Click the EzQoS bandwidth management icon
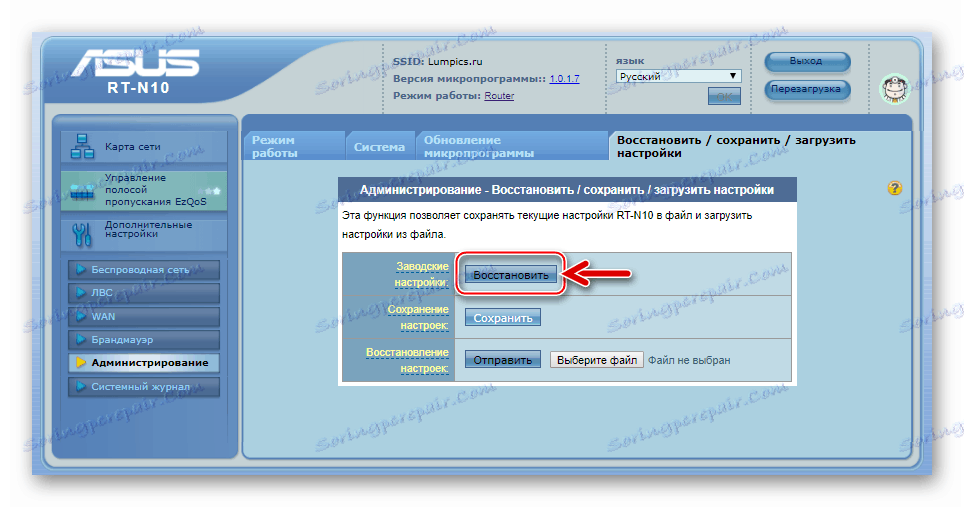Image resolution: width=964 pixels, height=507 pixels. click(x=82, y=192)
